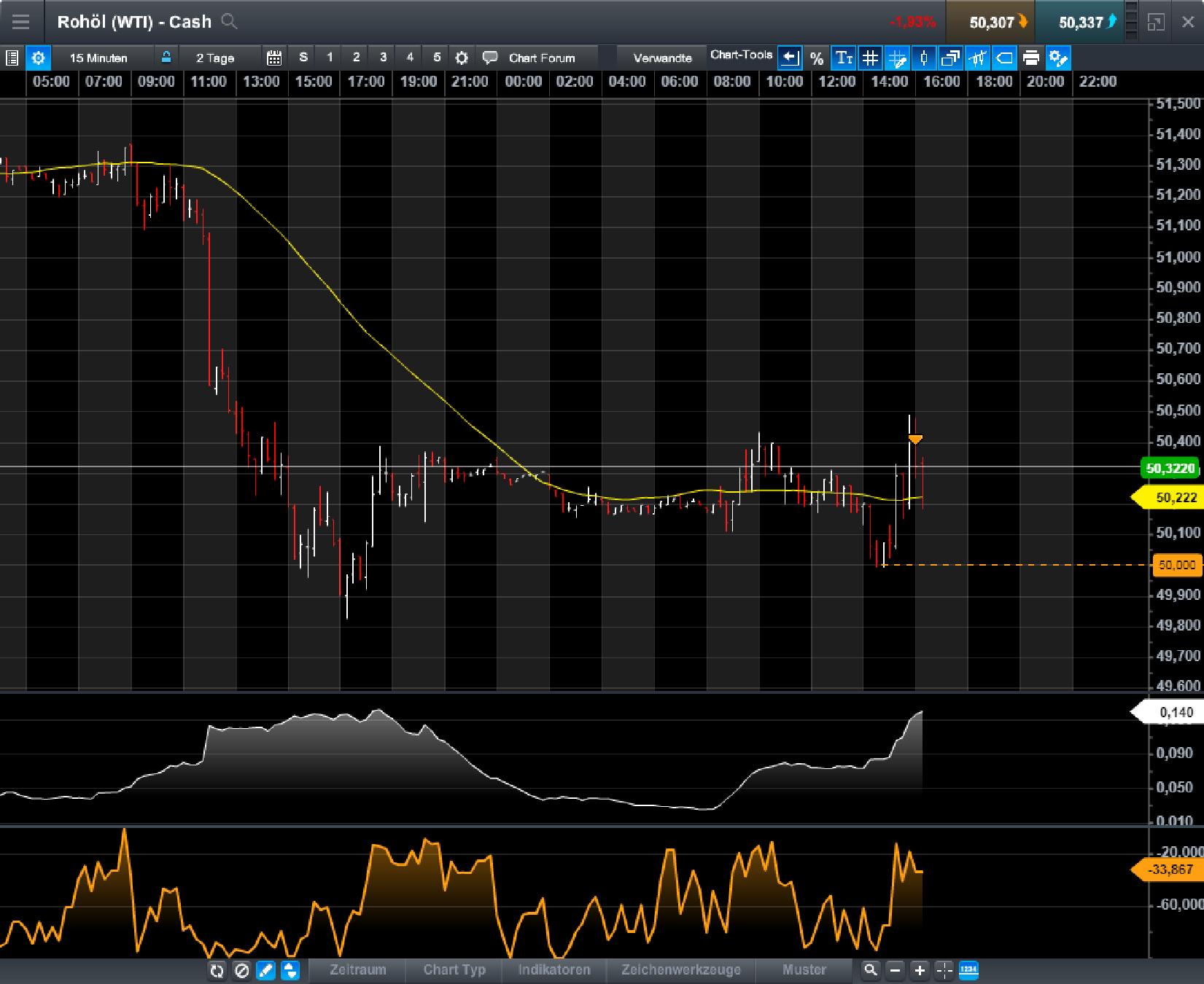This screenshot has width=1204, height=984.
Task: Open the Chart Forum speech bubble icon
Action: (490, 57)
